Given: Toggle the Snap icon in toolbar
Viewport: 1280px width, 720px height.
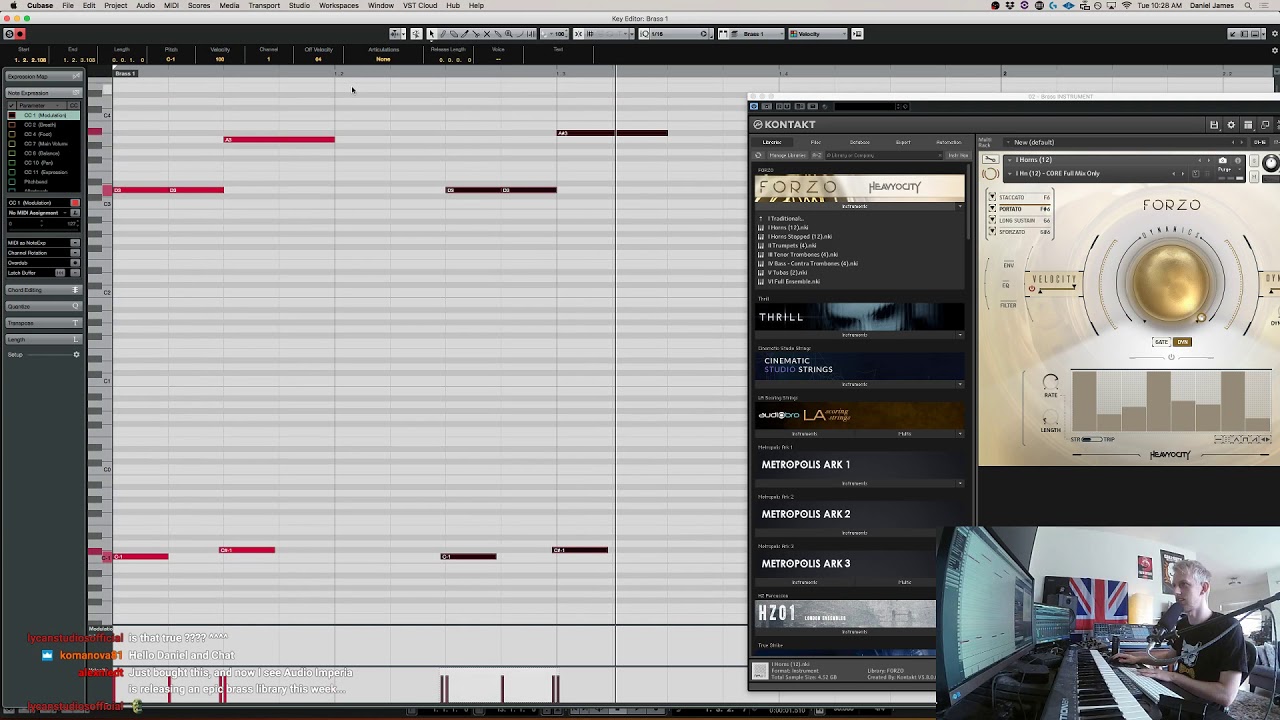Looking at the screenshot, I should 579,34.
